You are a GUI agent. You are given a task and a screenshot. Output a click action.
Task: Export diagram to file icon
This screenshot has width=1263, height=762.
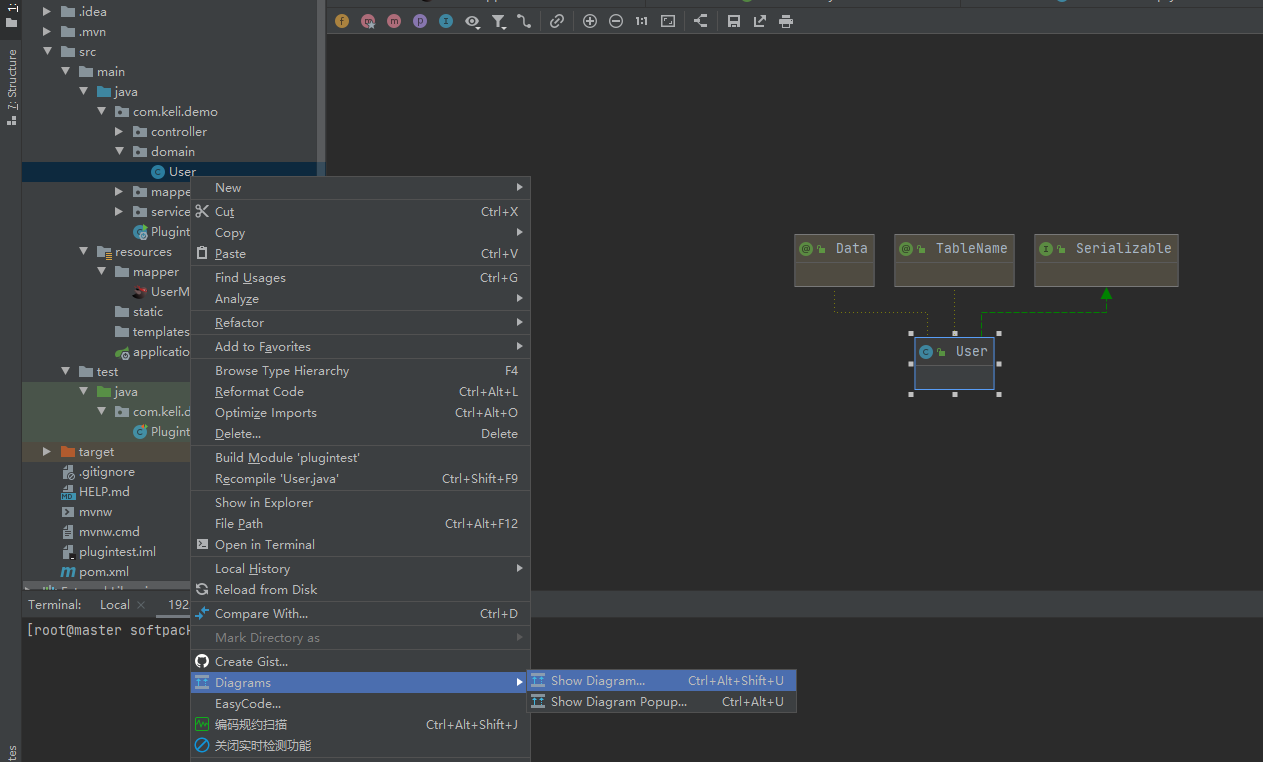(760, 21)
